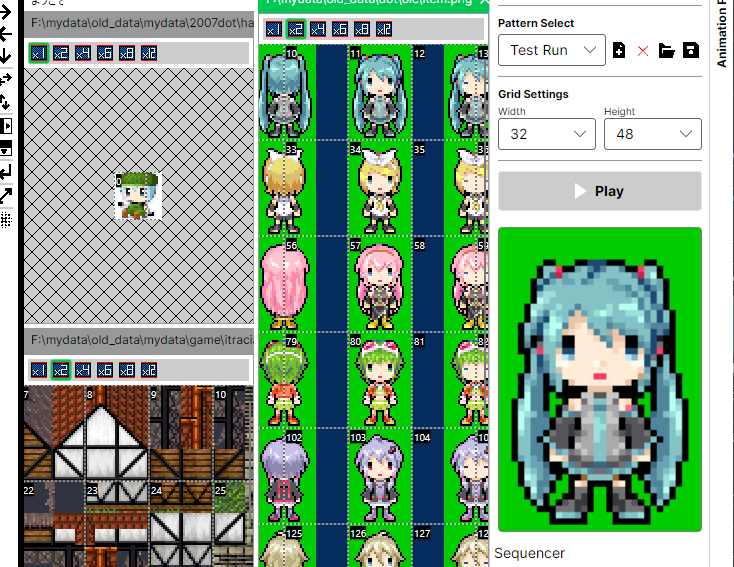Click the down arrow icon in left toolbar

pos(6,56)
